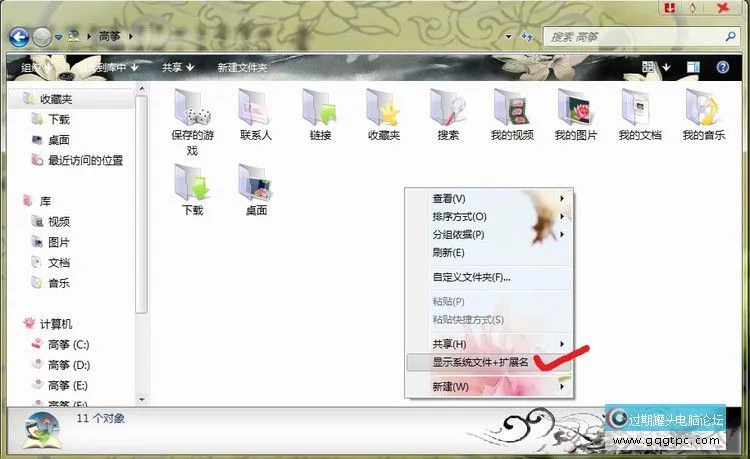Expand the chevron after 高筝 breadcrumb
The height and width of the screenshot is (459, 750).
click(131, 36)
